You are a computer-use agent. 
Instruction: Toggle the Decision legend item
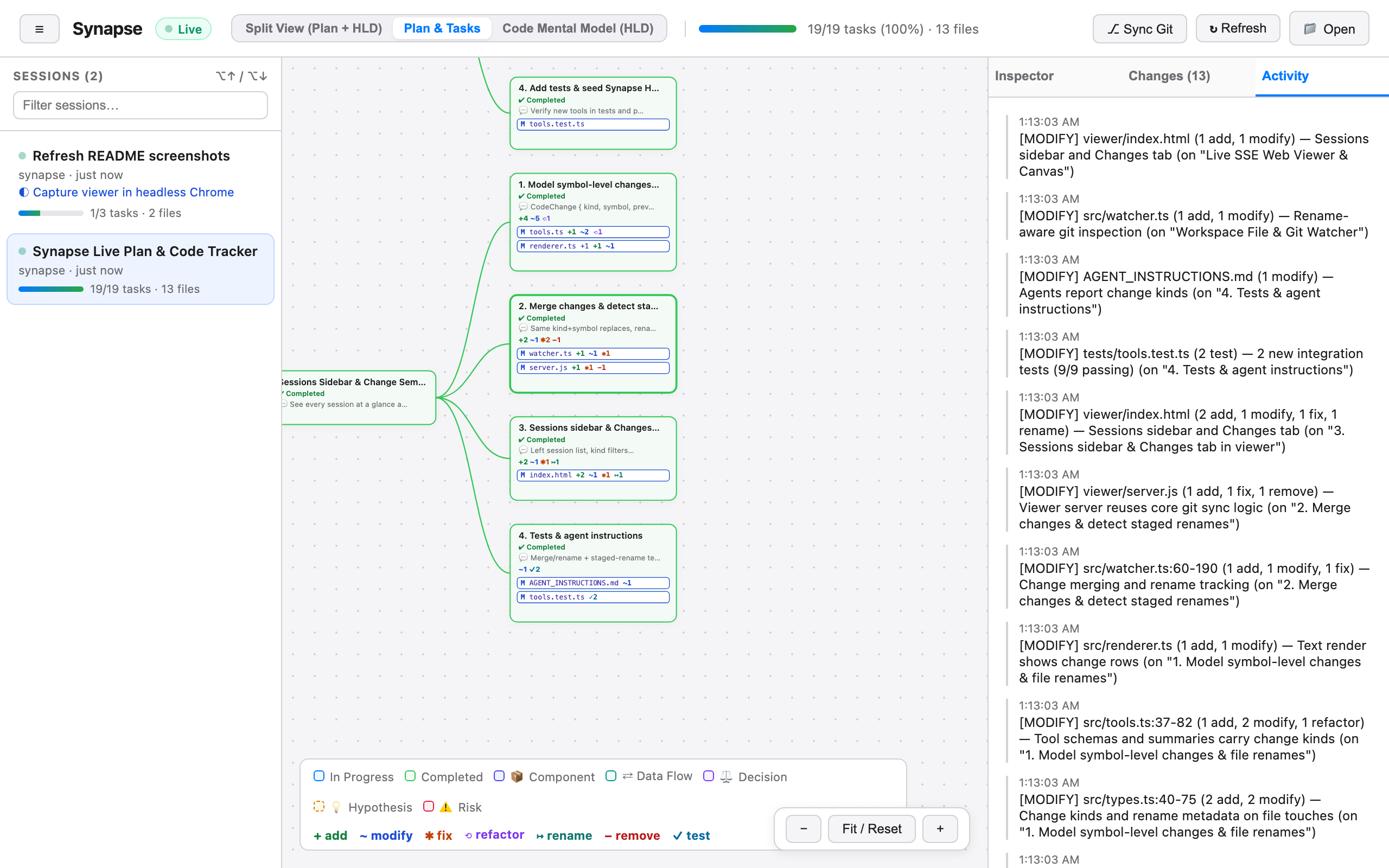pos(745,776)
